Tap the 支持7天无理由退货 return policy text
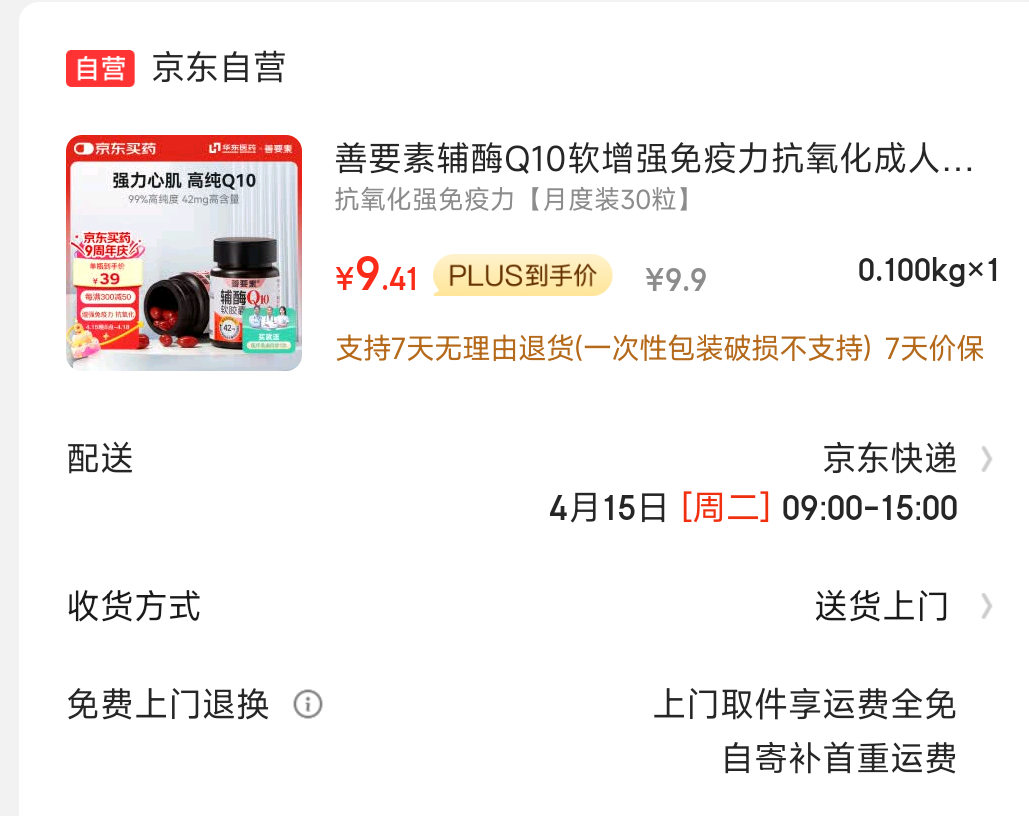The image size is (1029, 816). click(x=603, y=349)
